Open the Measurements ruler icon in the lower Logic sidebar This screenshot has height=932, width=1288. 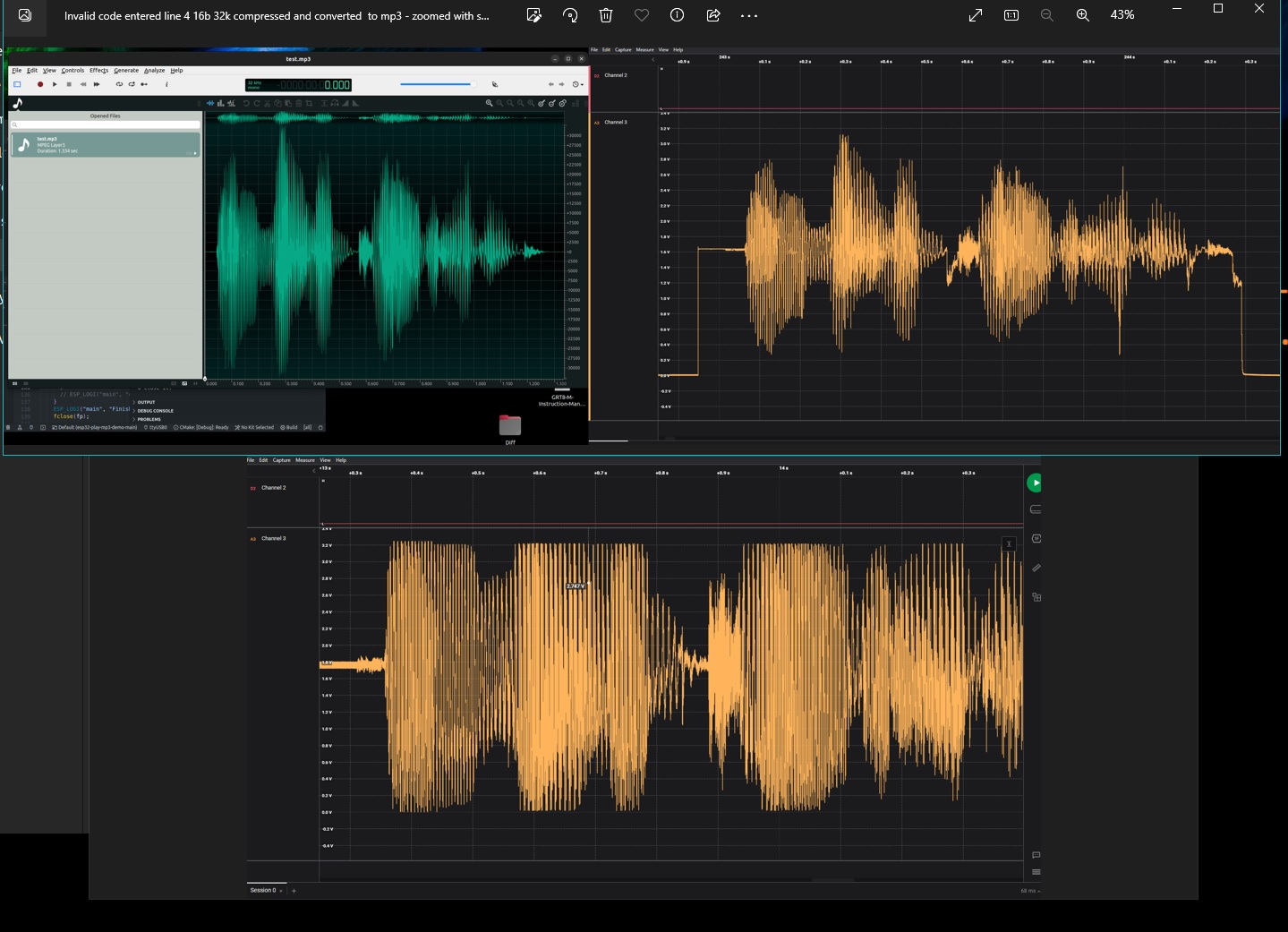click(x=1036, y=568)
